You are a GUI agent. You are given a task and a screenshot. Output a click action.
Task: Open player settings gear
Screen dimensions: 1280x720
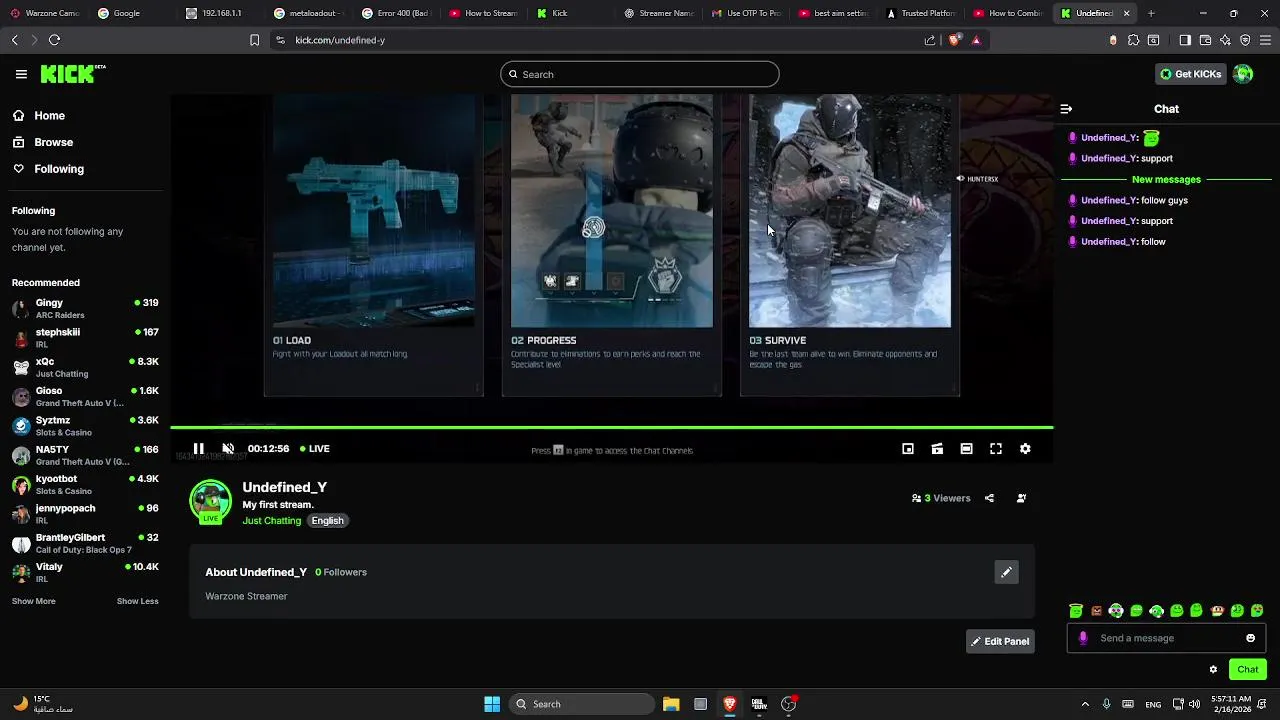tap(1025, 449)
